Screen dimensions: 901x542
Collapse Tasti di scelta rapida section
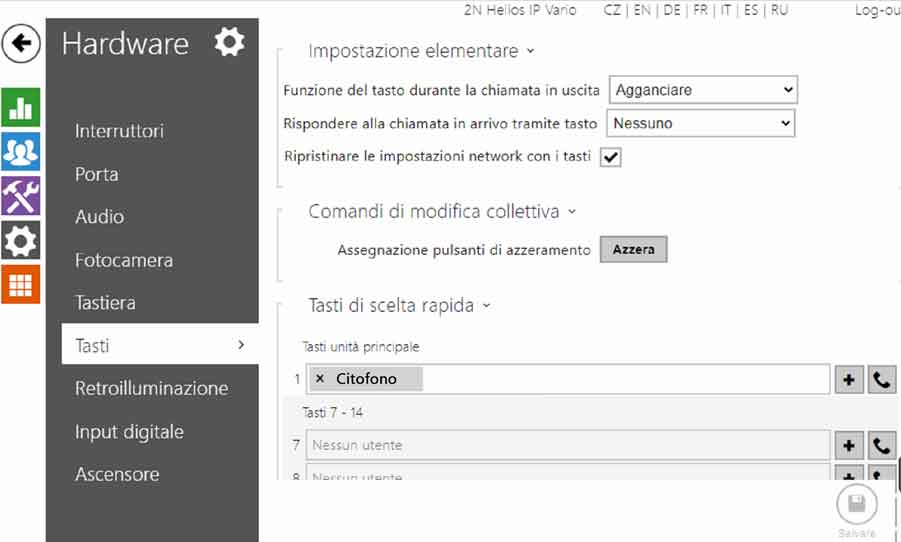(x=399, y=305)
